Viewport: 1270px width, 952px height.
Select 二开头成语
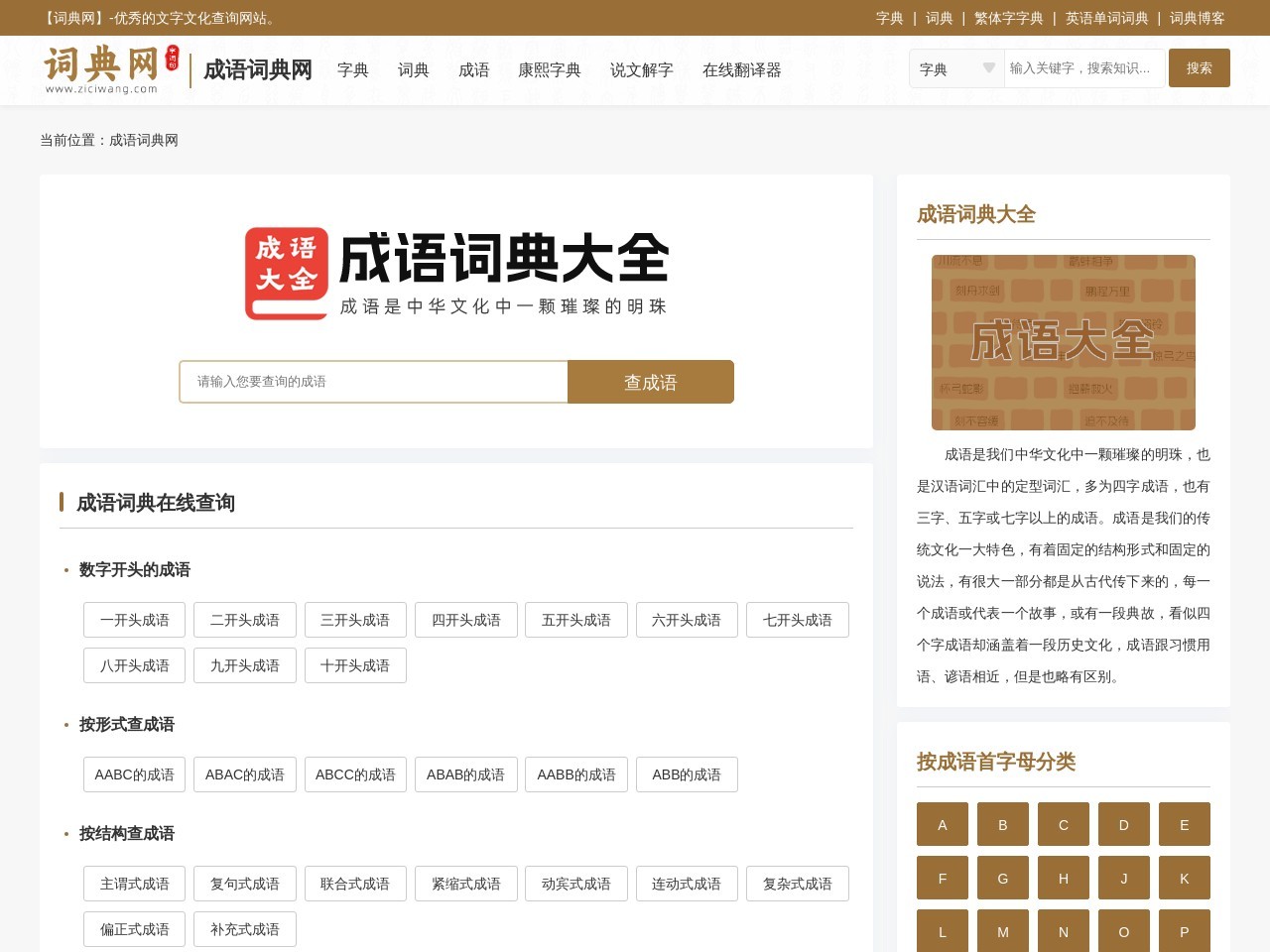[x=245, y=620]
